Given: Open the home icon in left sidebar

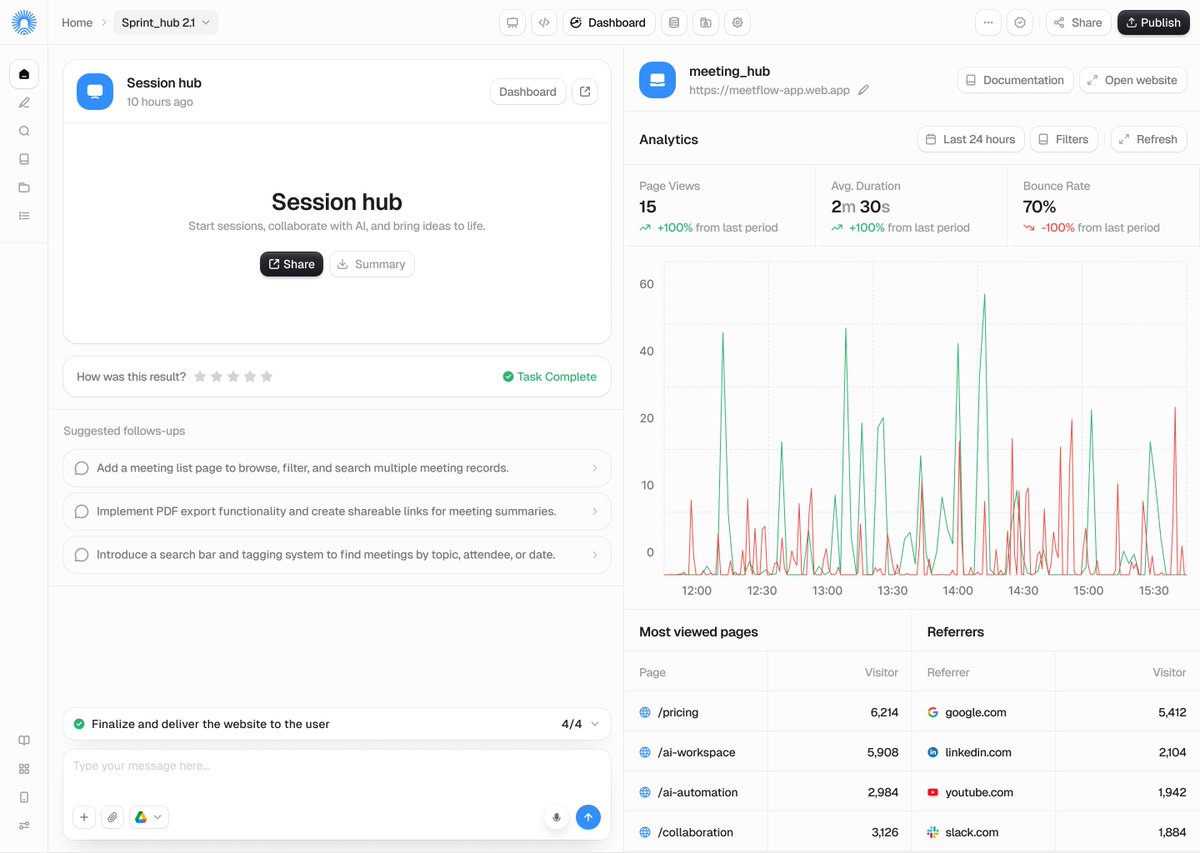Looking at the screenshot, I should (x=24, y=74).
